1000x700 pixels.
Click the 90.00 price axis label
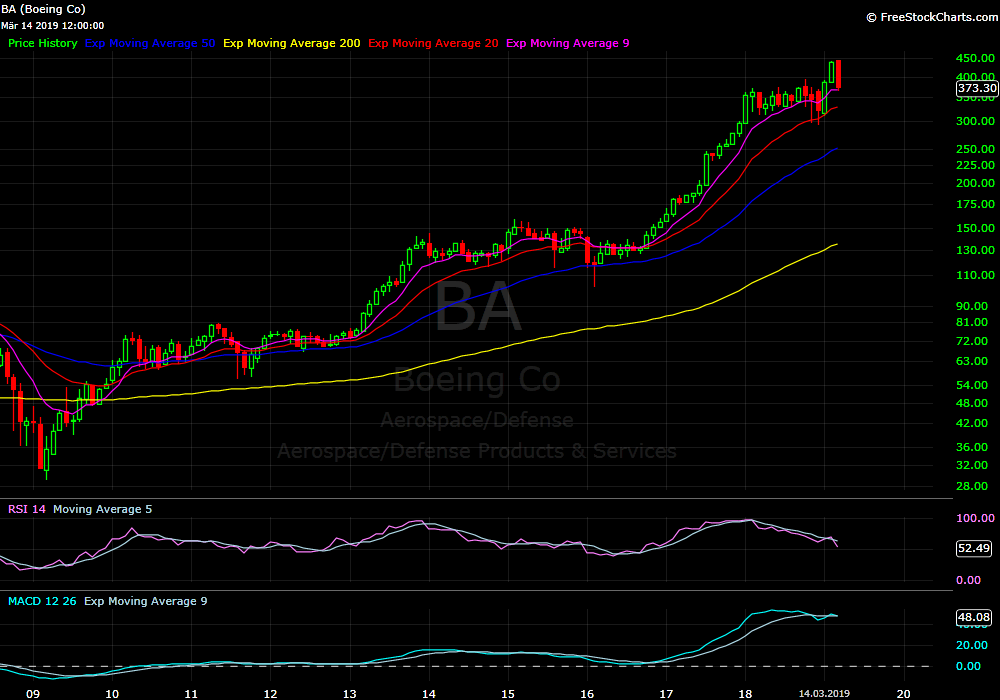pos(972,307)
